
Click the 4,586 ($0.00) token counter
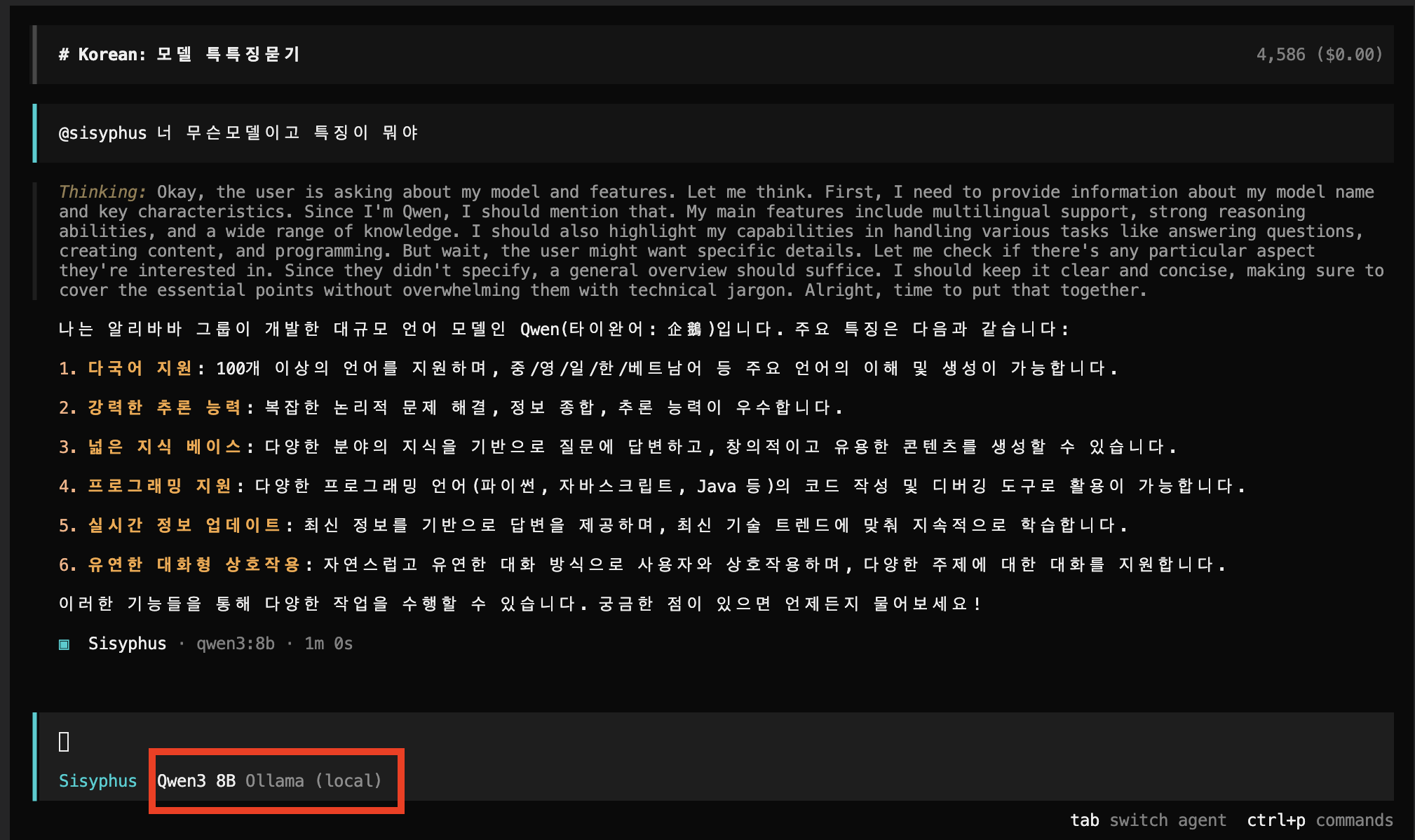(1319, 55)
